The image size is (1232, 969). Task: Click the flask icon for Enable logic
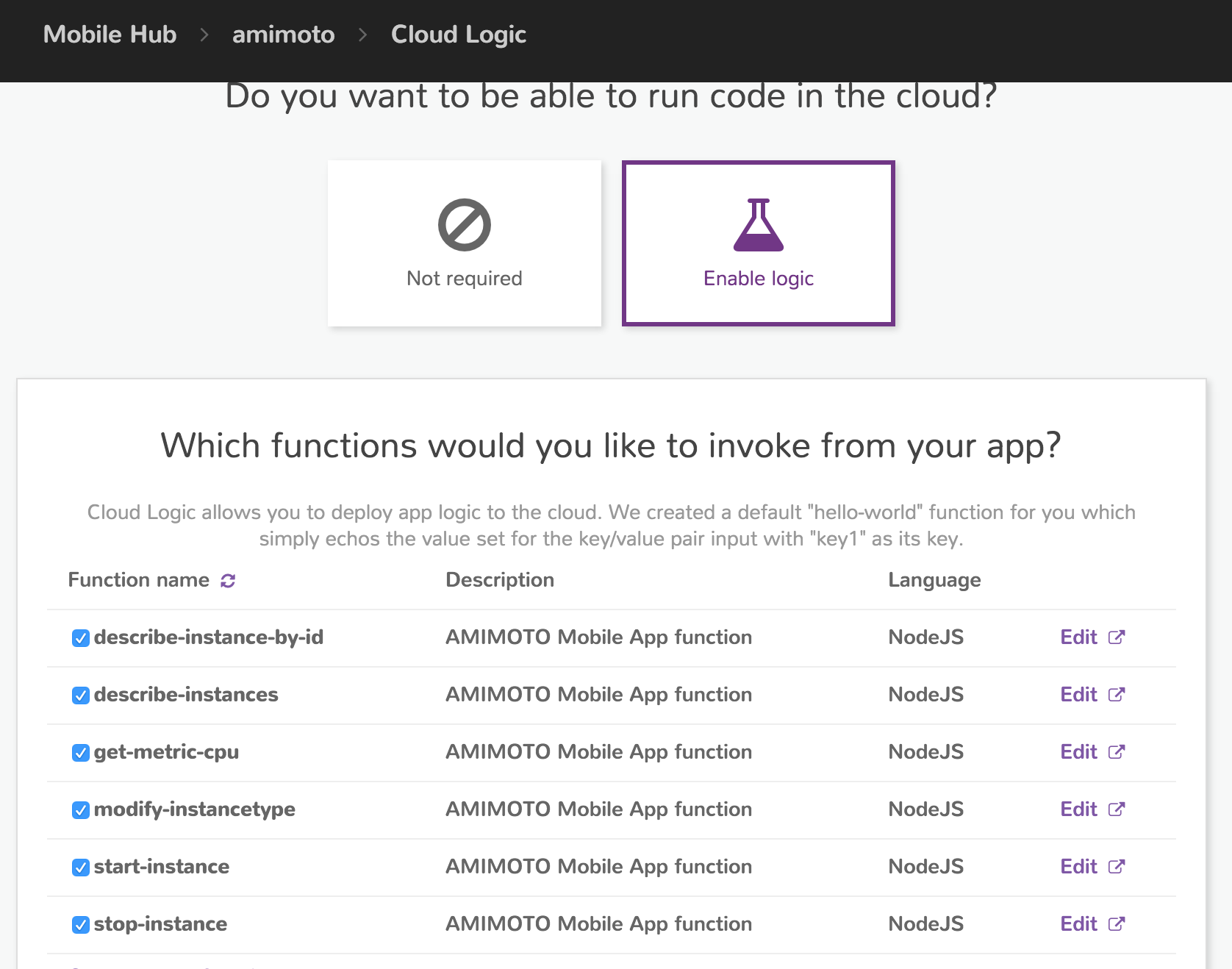[x=759, y=225]
